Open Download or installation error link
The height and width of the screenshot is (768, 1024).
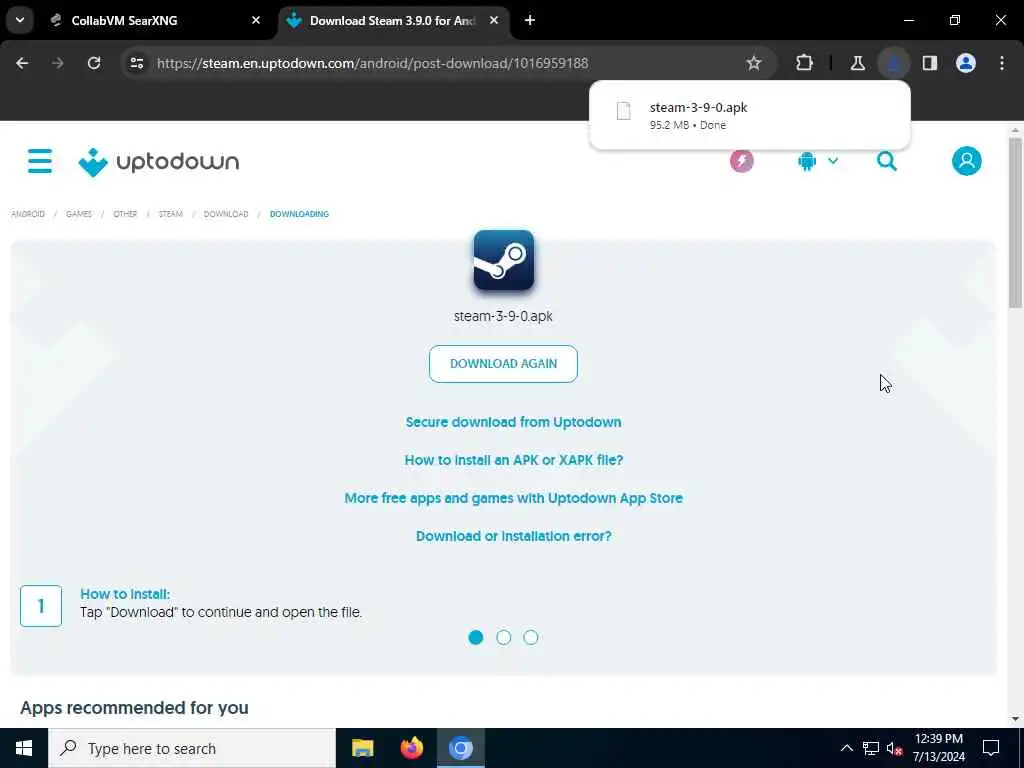pos(513,536)
